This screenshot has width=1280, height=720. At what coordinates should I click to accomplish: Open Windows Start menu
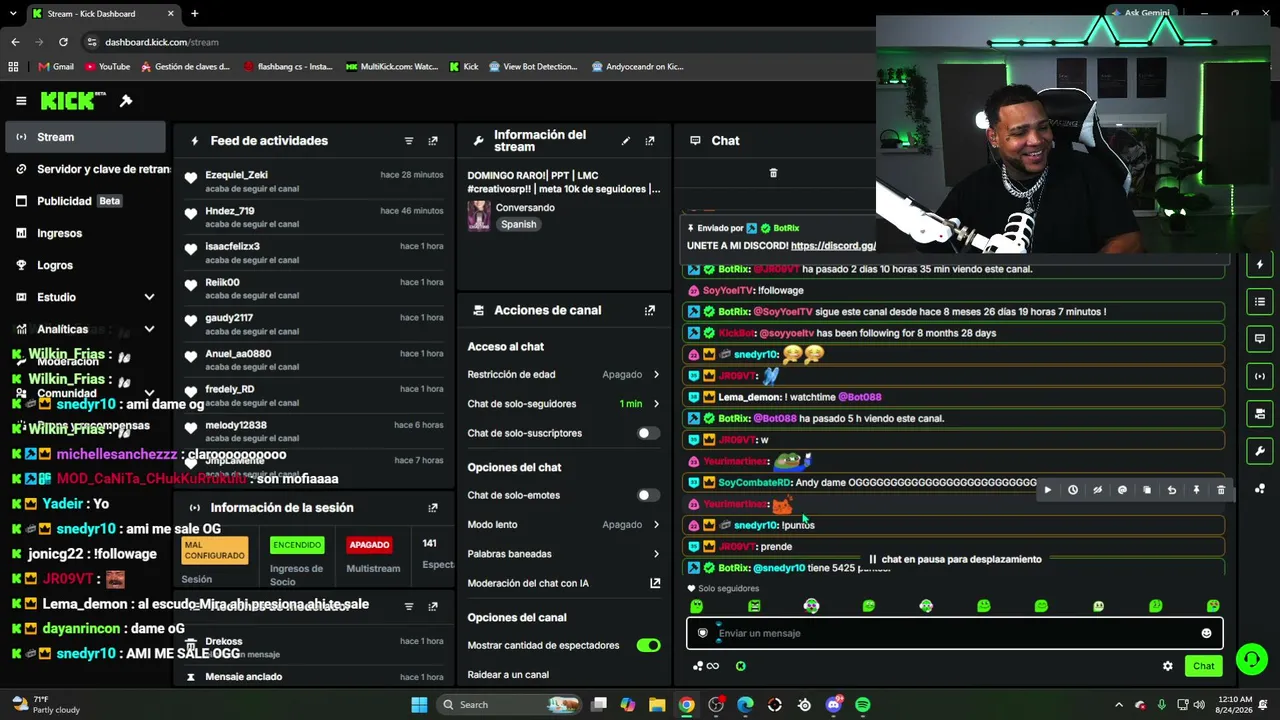click(419, 705)
